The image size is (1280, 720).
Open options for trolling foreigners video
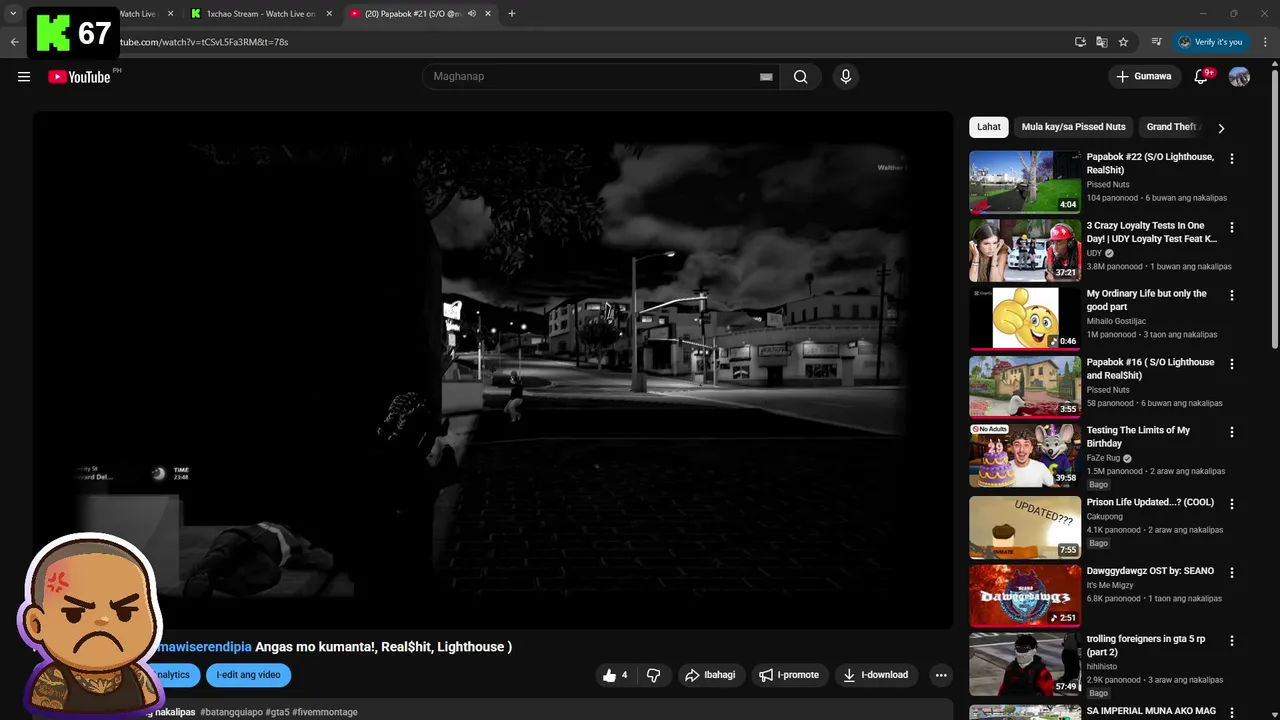pyautogui.click(x=1232, y=641)
